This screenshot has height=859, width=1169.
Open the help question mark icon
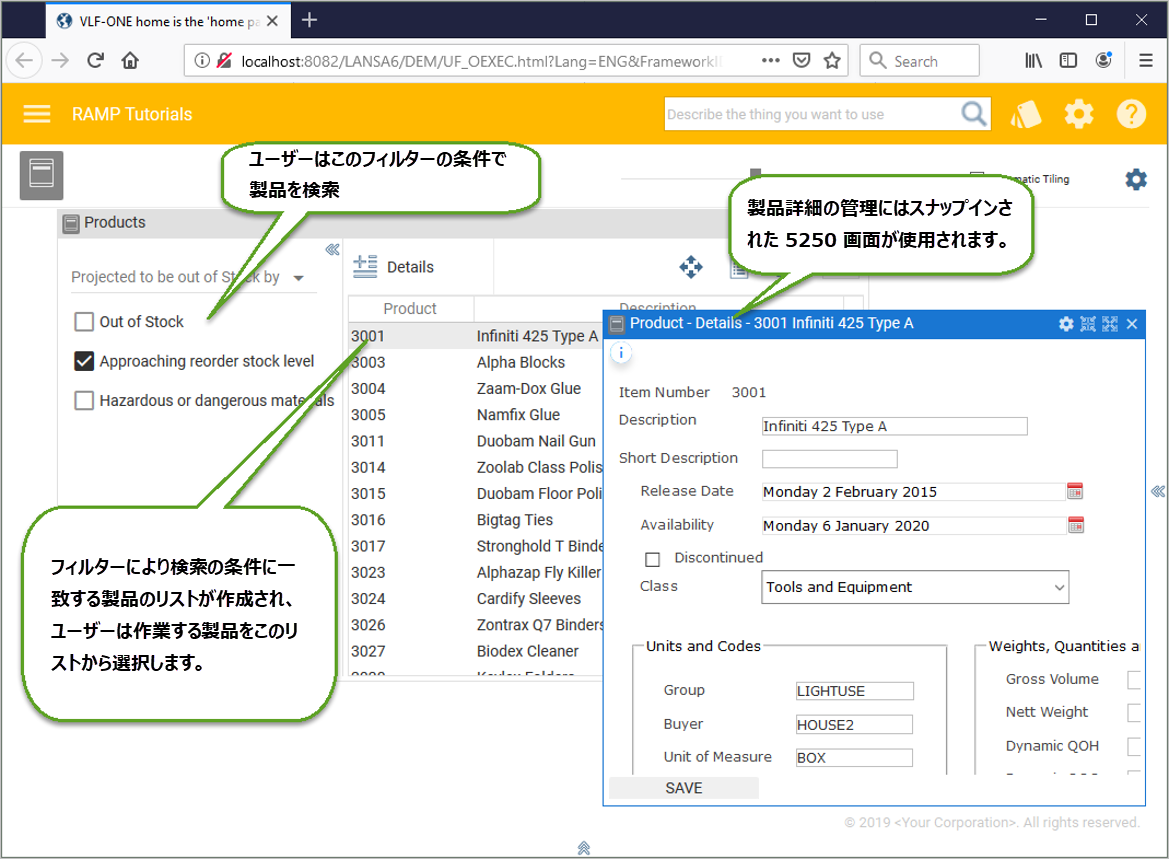pos(1130,114)
